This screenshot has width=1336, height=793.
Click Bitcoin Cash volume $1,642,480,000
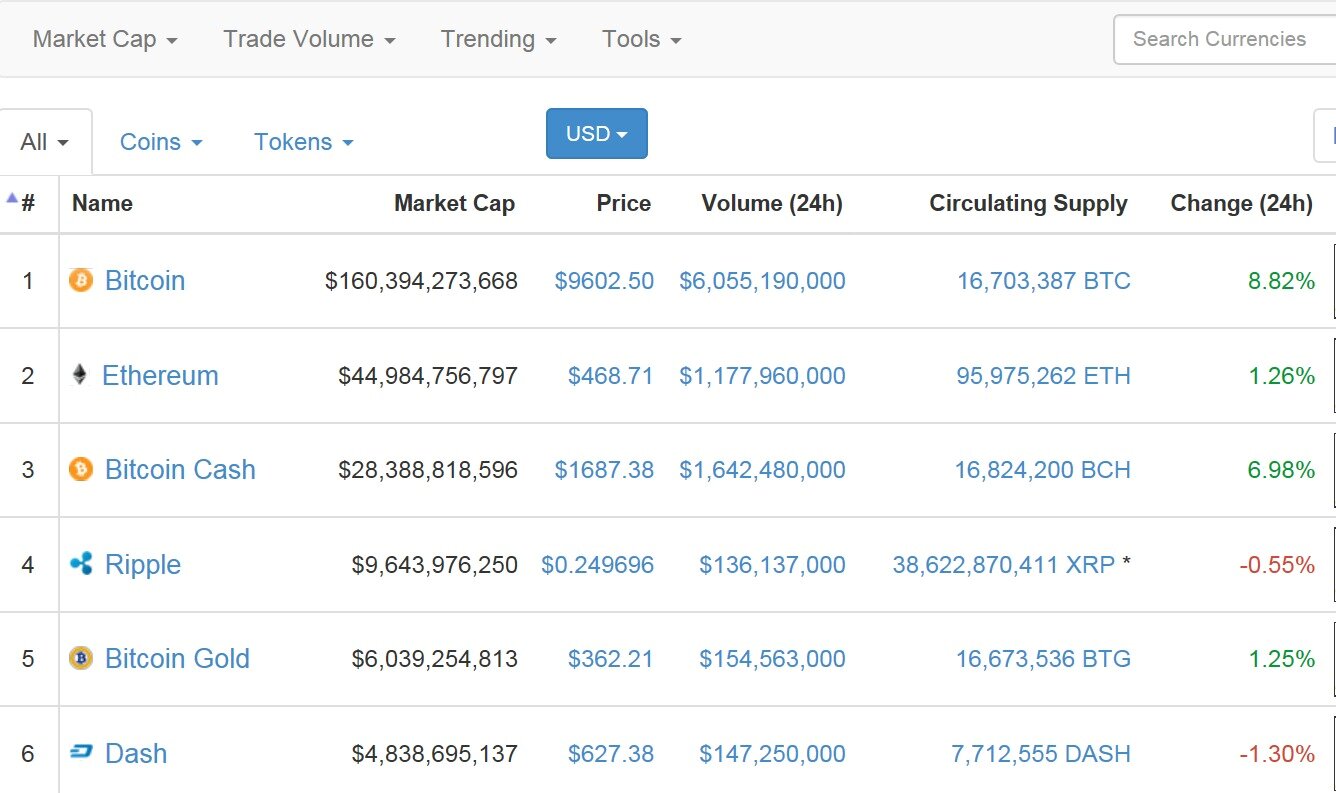click(762, 470)
